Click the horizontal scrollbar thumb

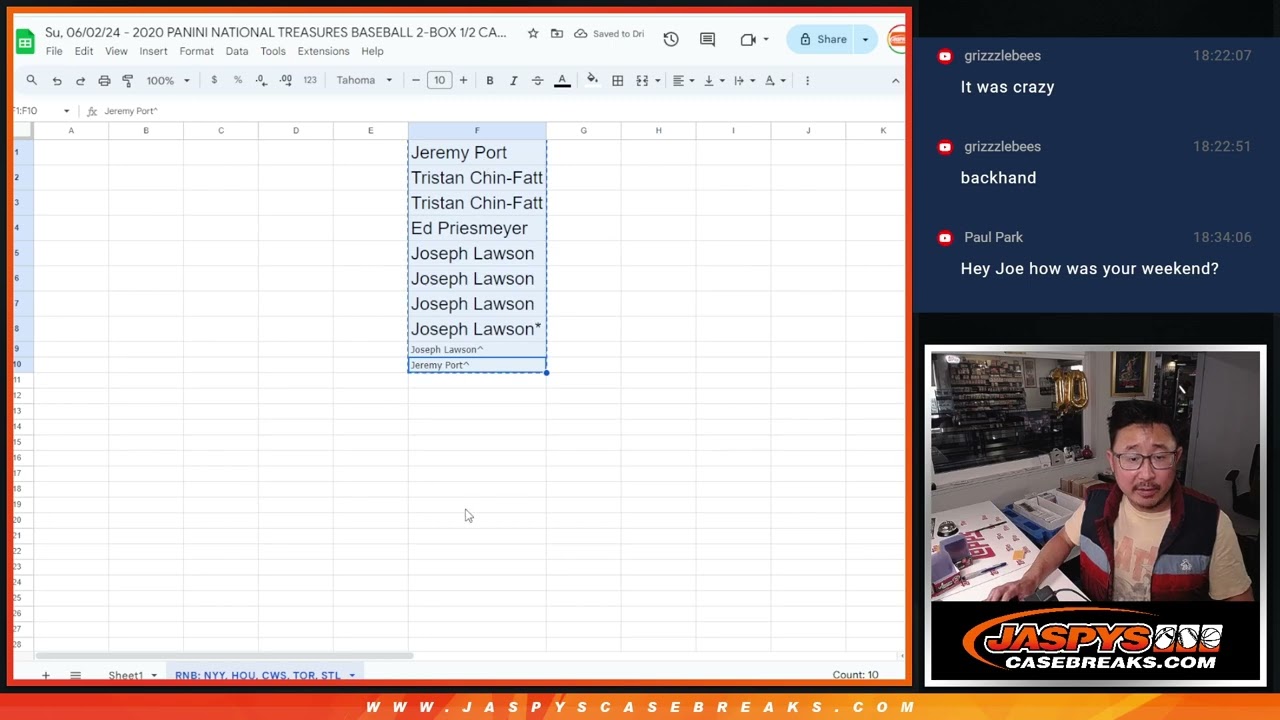[x=224, y=656]
